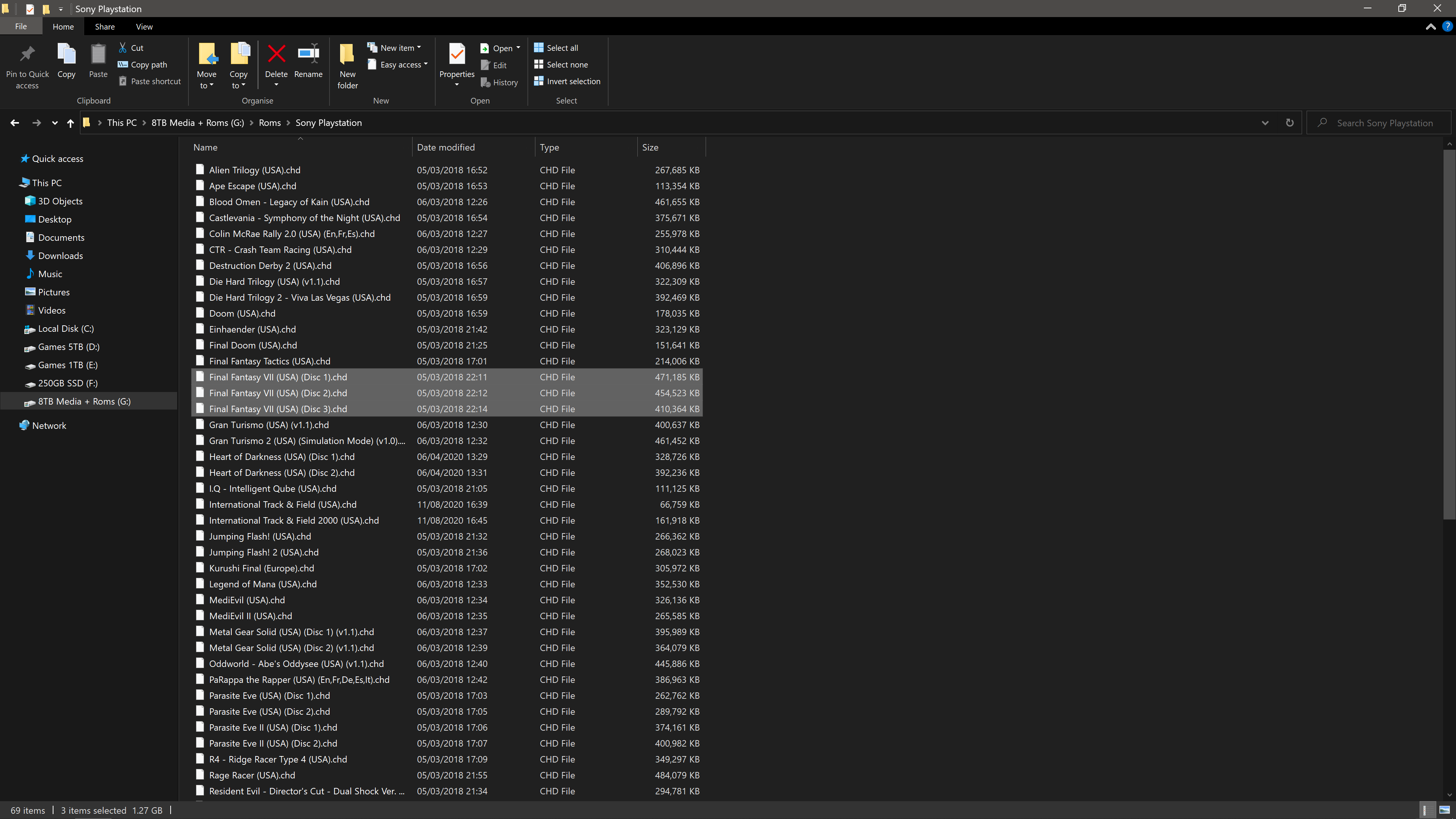Click 8TB Media + Roms (G:) breadcrumb

[x=198, y=122]
